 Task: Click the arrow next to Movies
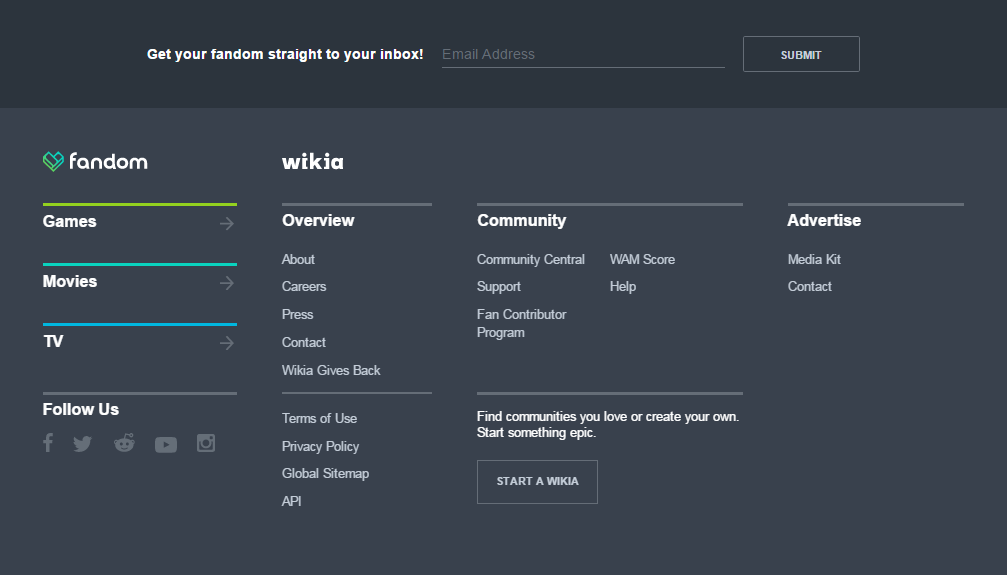tap(227, 283)
